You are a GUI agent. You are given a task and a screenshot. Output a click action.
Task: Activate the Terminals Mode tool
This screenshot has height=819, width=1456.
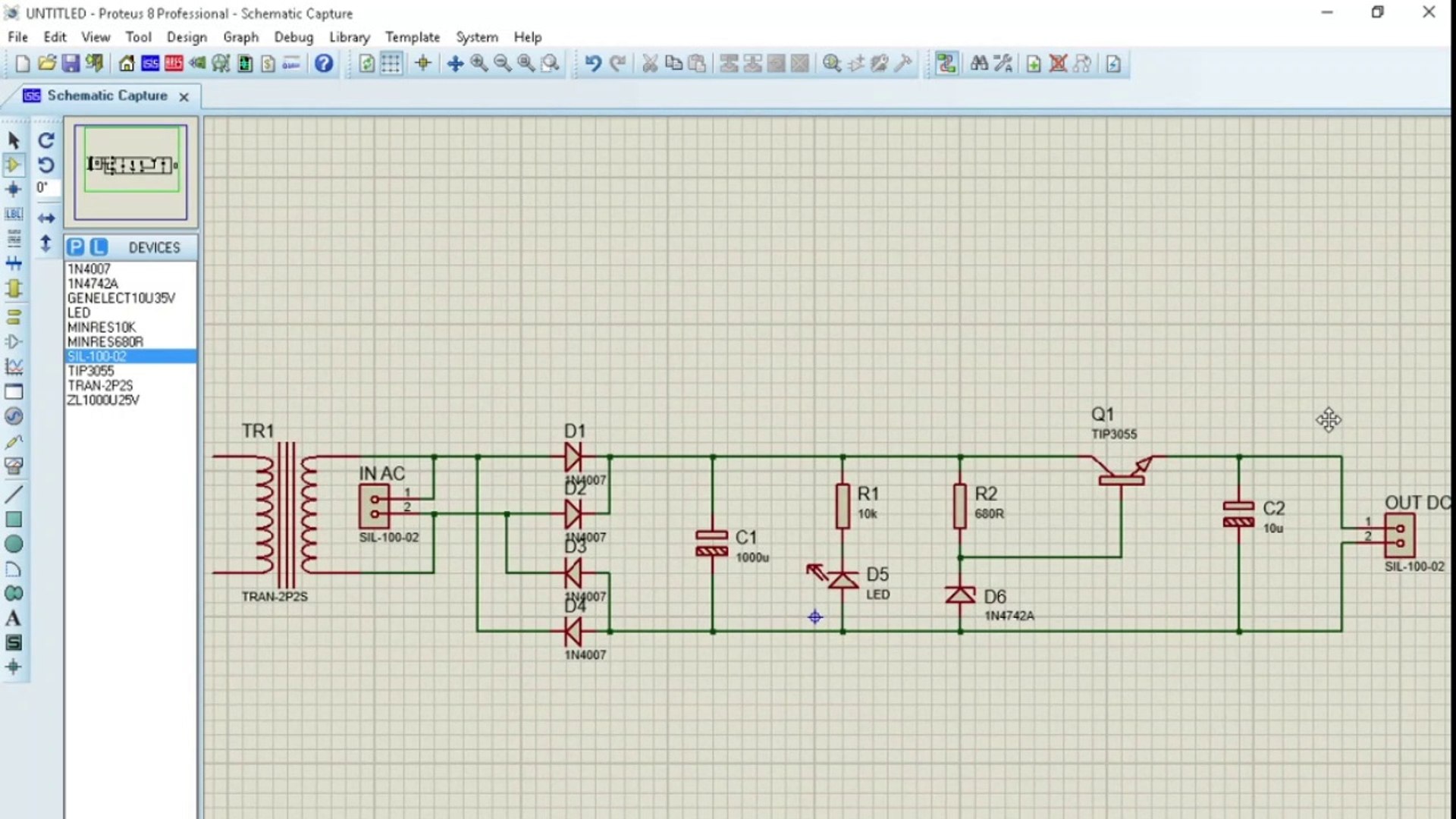(x=13, y=317)
